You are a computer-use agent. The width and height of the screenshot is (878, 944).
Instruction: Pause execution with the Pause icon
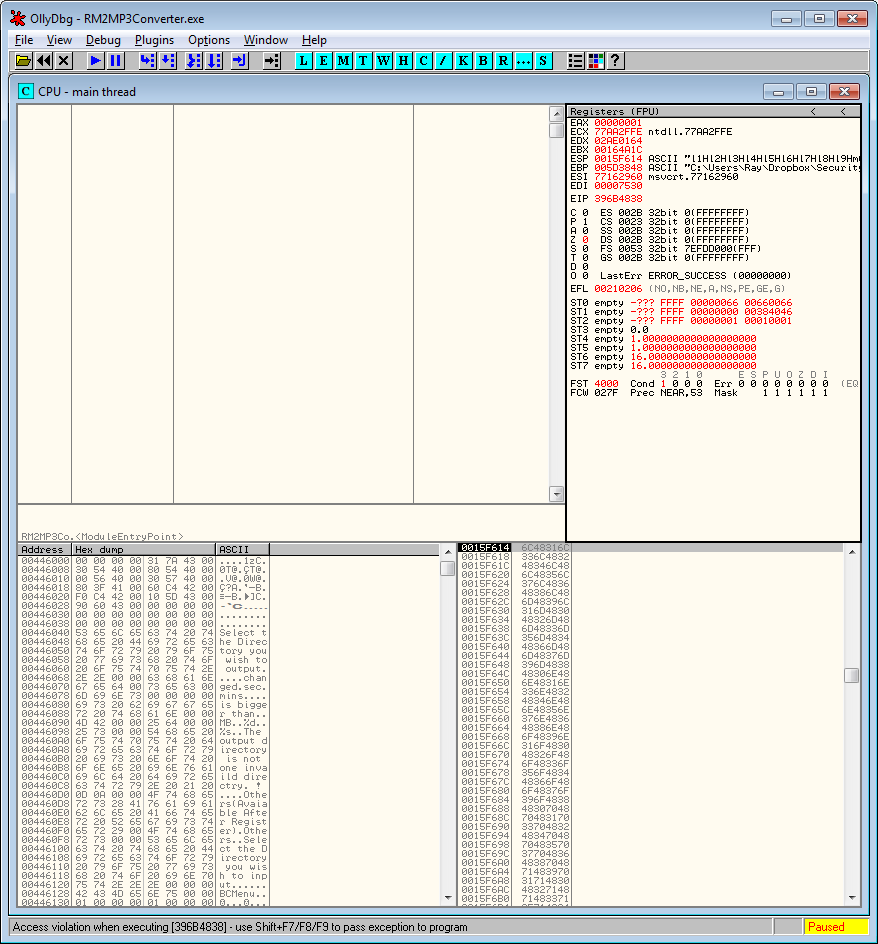[116, 61]
